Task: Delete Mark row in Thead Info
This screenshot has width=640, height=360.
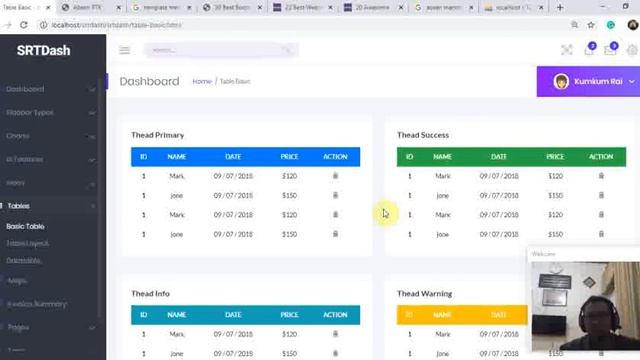Action: point(335,334)
